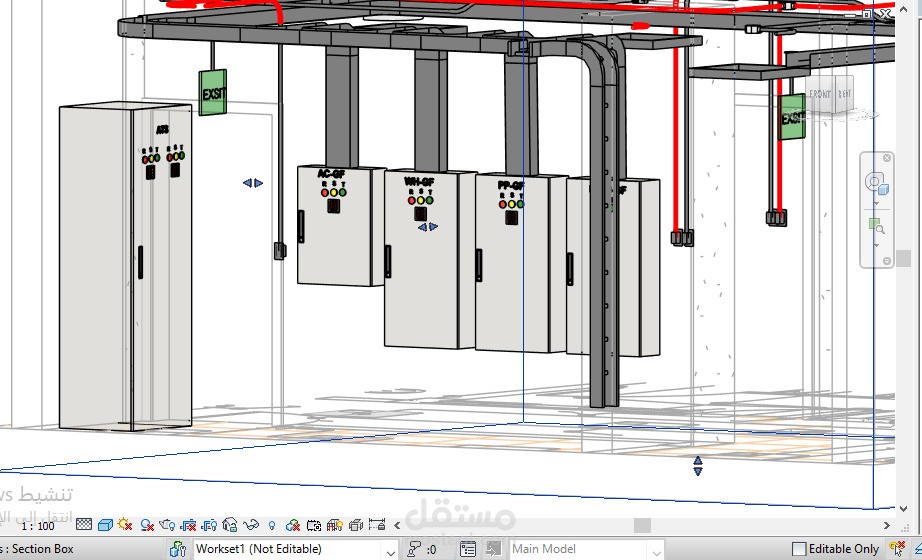This screenshot has width=922, height=560.
Task: Click the Worksharing Display icon
Action: click(293, 525)
